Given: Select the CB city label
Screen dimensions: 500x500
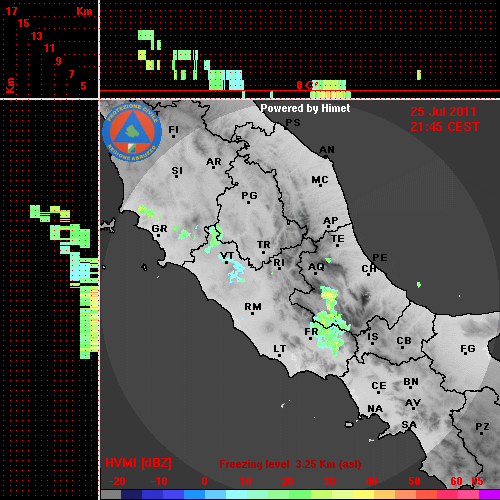Looking at the screenshot, I should (x=404, y=341).
